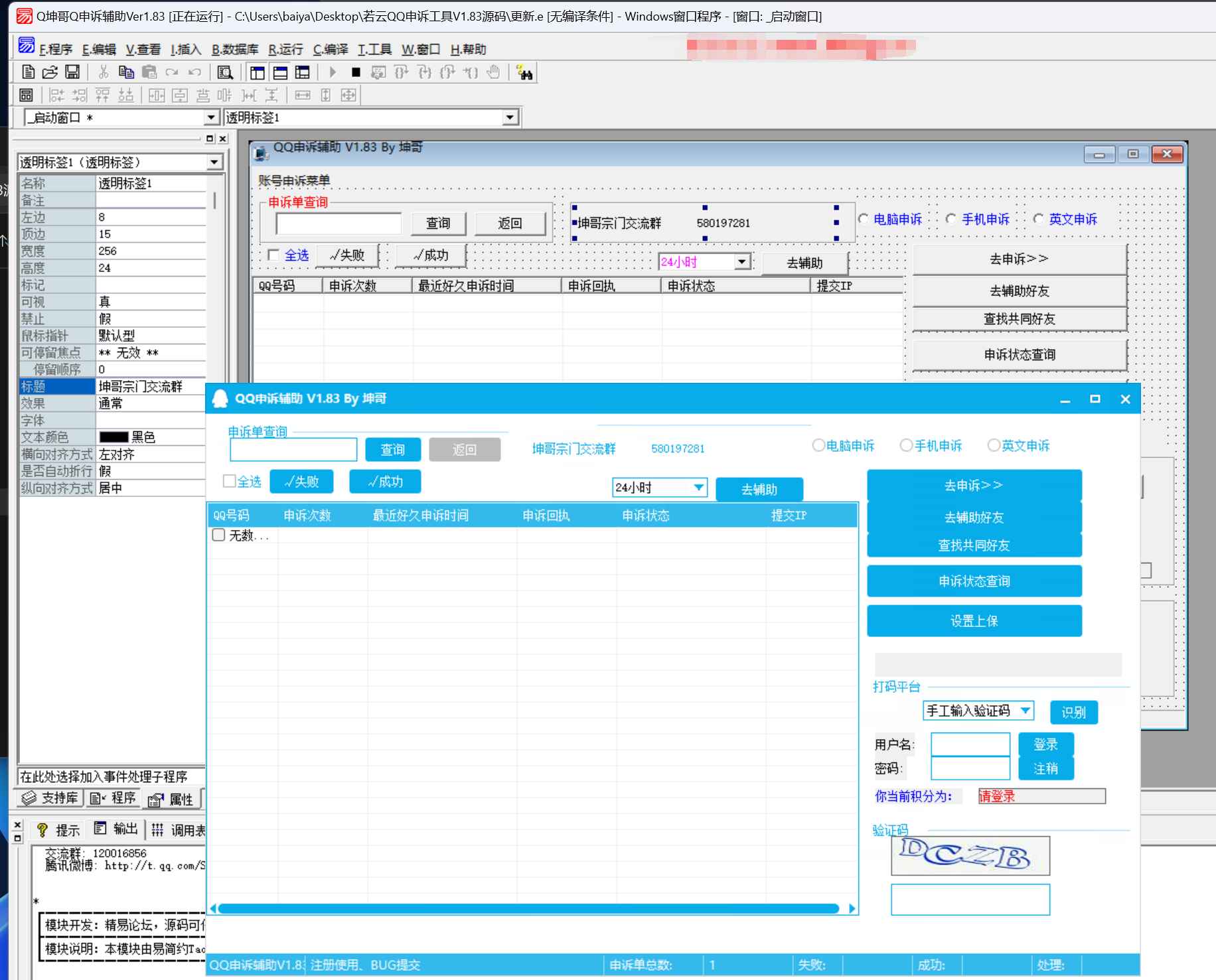Select 手机申诉 radio in running window
1216x980 pixels.
907,445
